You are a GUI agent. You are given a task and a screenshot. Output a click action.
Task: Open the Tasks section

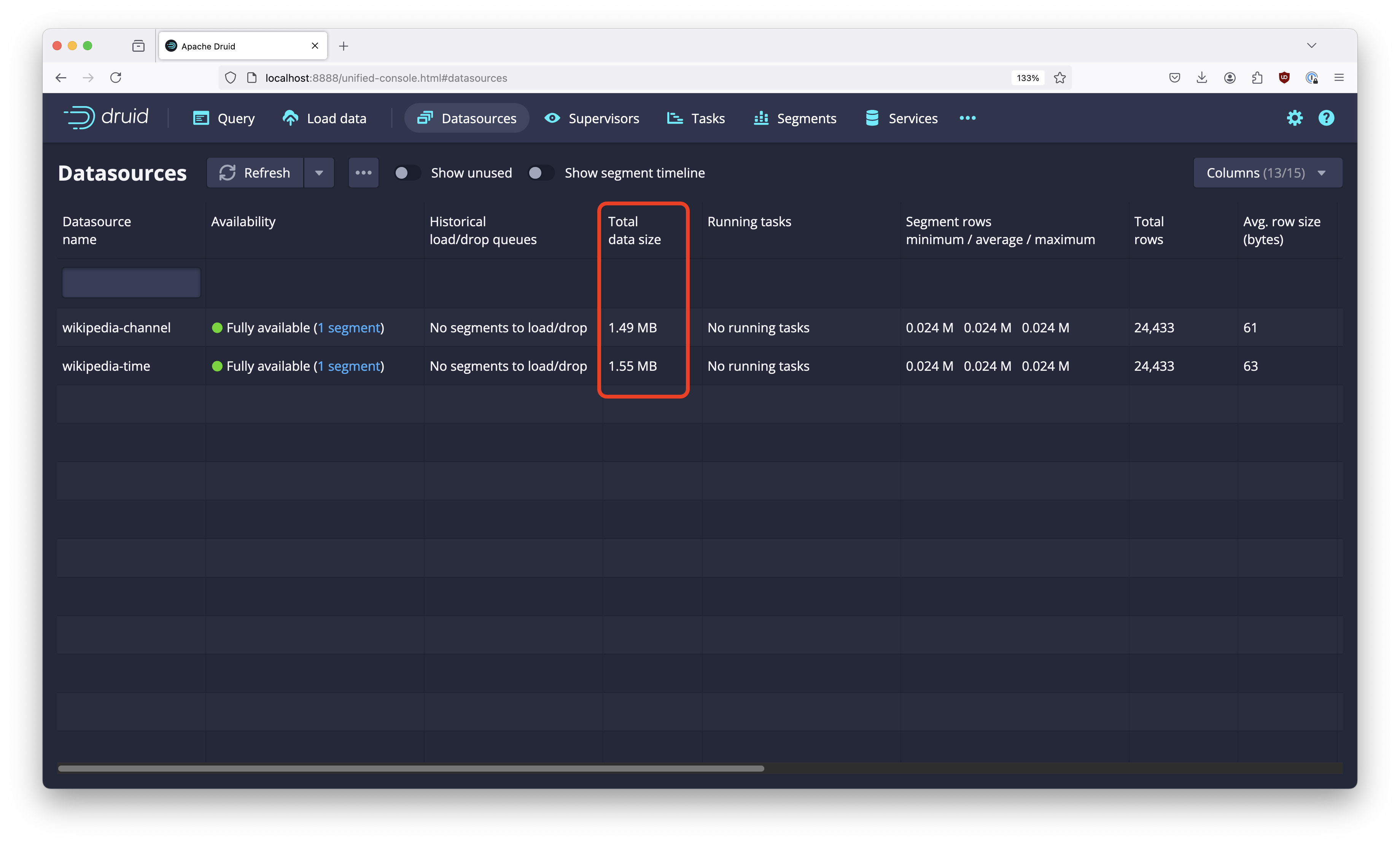[707, 118]
